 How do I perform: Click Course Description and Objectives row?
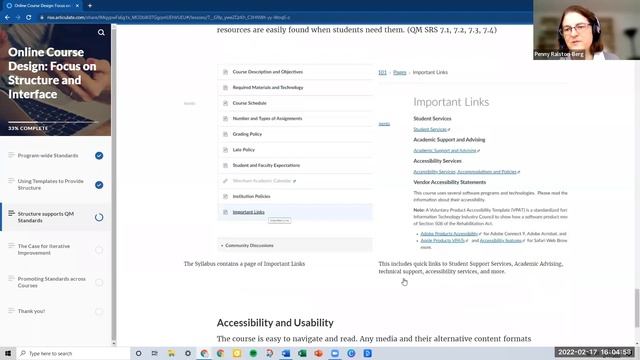(x=295, y=72)
